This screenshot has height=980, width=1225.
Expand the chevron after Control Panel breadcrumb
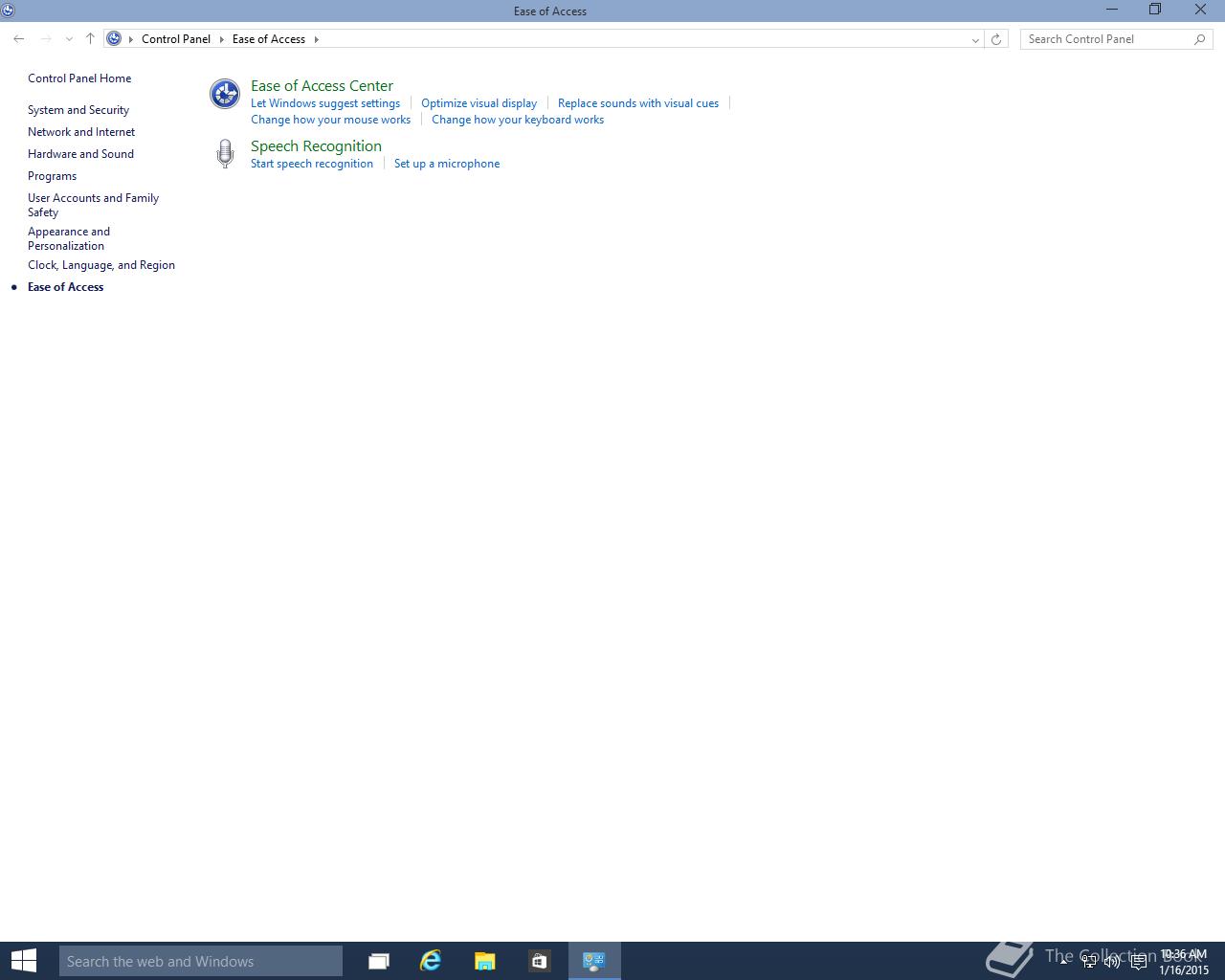pos(222,39)
